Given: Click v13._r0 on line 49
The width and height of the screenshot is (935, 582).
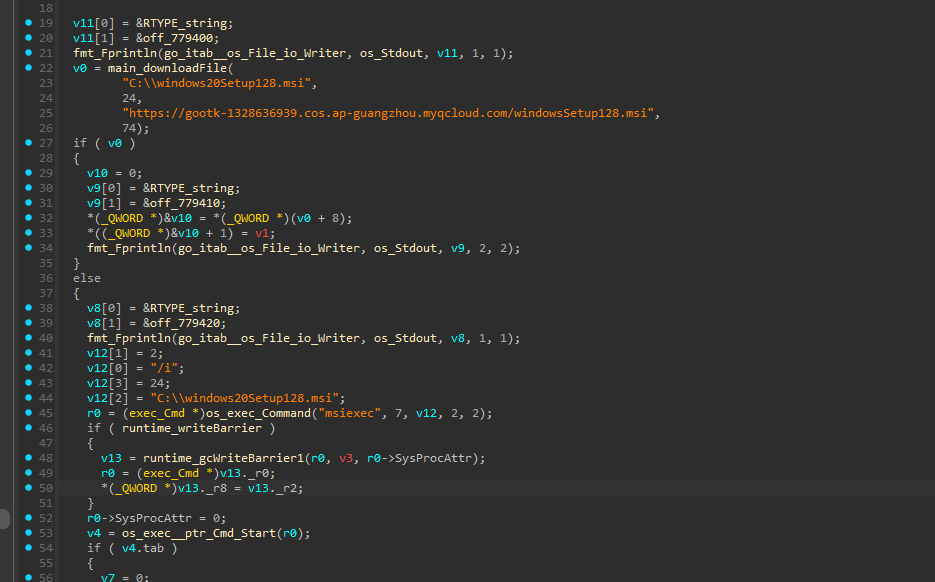Looking at the screenshot, I should tap(244, 473).
